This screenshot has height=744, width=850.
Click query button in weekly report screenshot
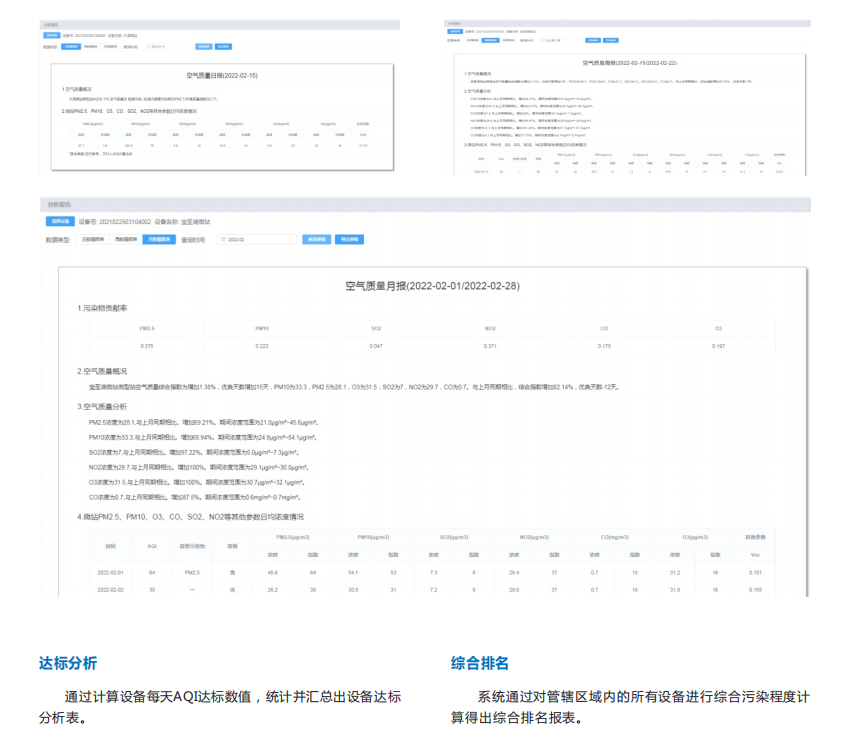point(593,40)
